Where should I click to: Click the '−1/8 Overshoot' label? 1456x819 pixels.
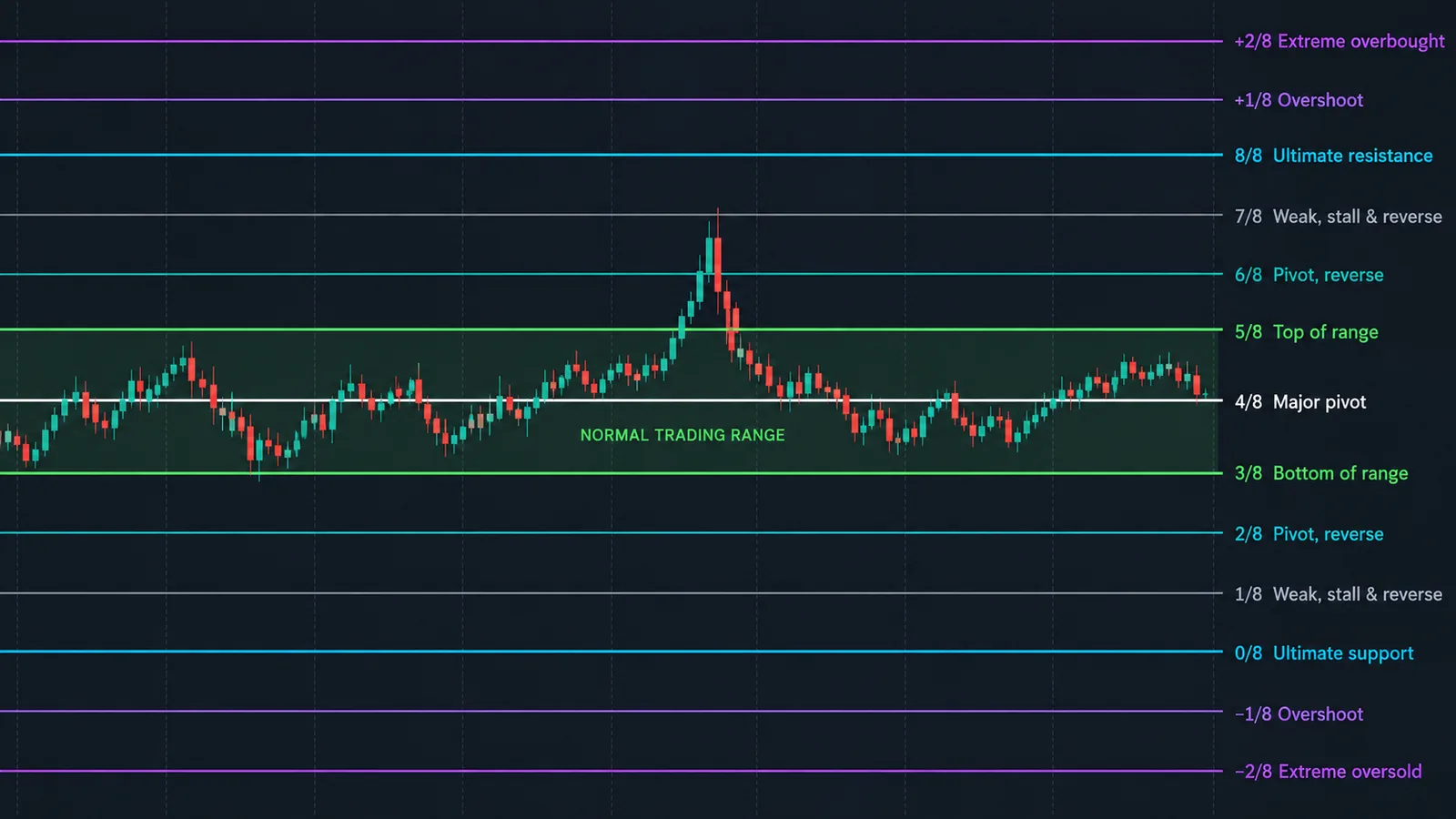(1299, 714)
